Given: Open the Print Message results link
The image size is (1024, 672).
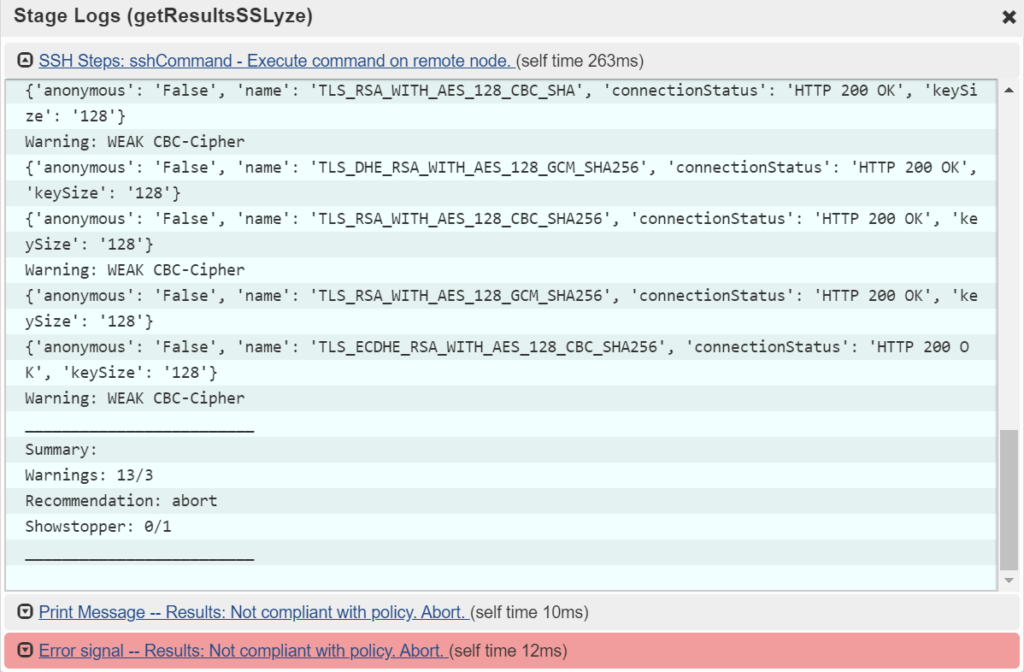Looking at the screenshot, I should coord(252,612).
